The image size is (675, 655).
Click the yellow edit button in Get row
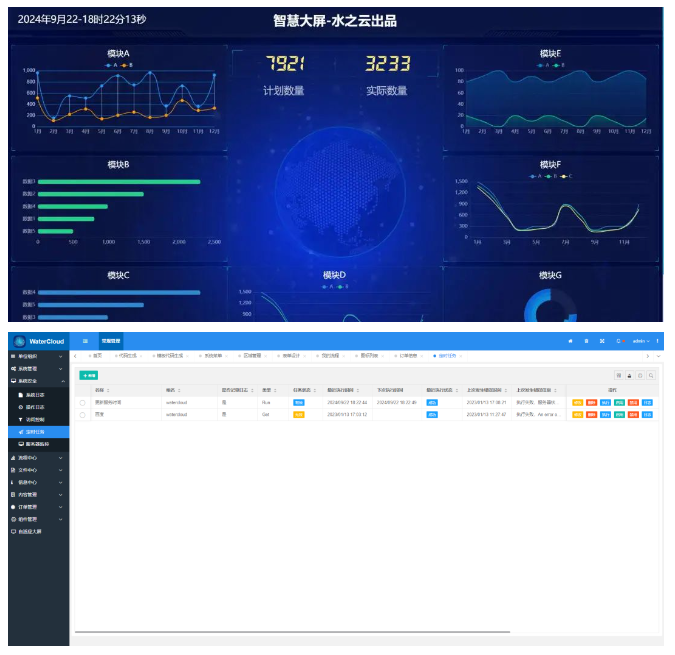577,414
